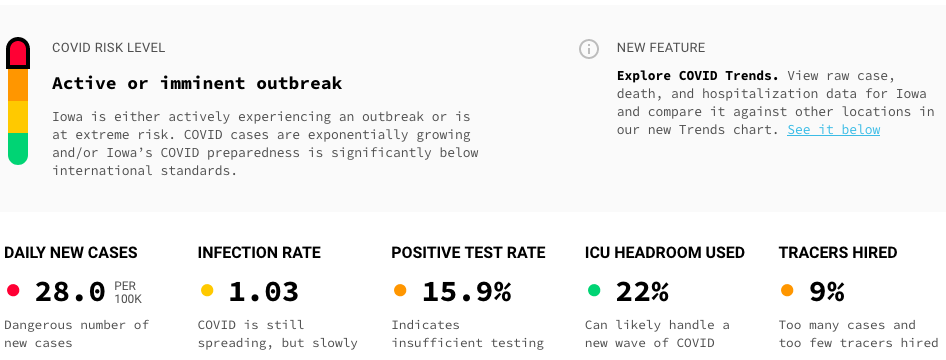Select the green bottom of risk level bar
The image size is (946, 360).
(x=18, y=148)
